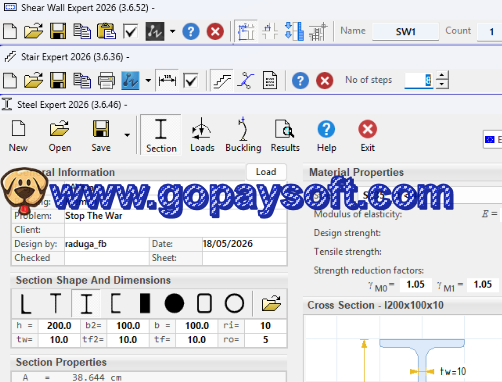This screenshot has width=502, height=382.
Task: Click the Stair Expert print icon
Action: [x=106, y=81]
